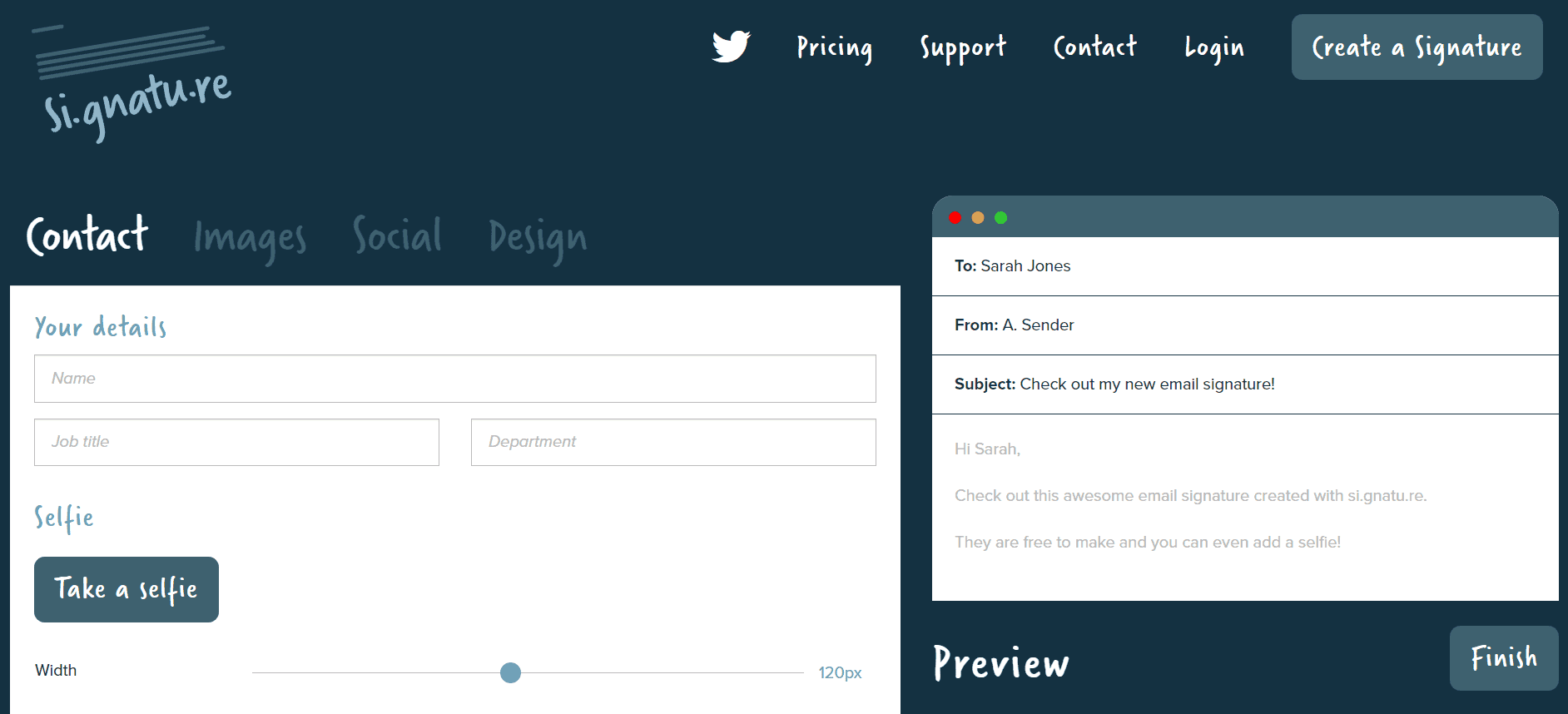Open the Login page
The image size is (1568, 714).
(x=1213, y=47)
